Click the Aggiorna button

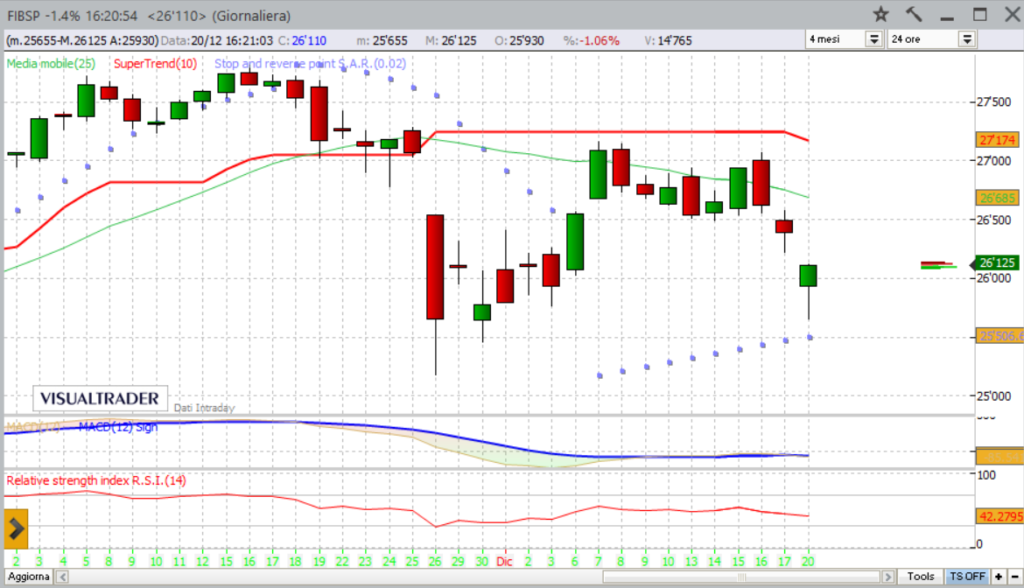click(x=29, y=576)
